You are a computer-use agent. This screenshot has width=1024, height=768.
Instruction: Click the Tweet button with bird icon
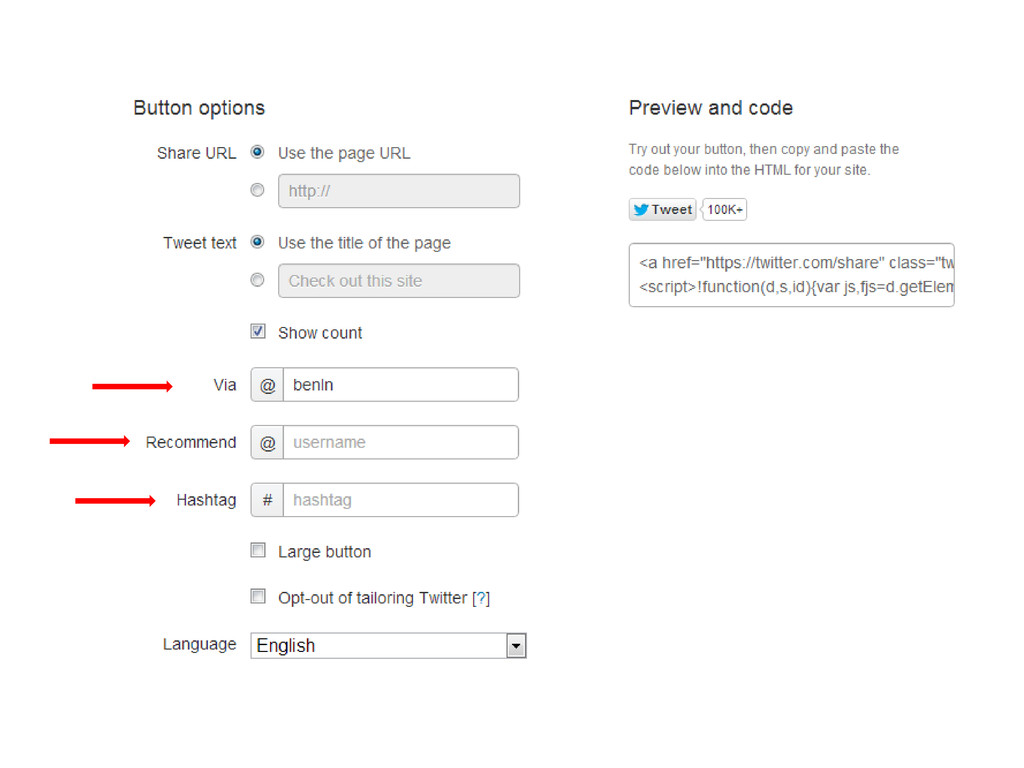(662, 210)
